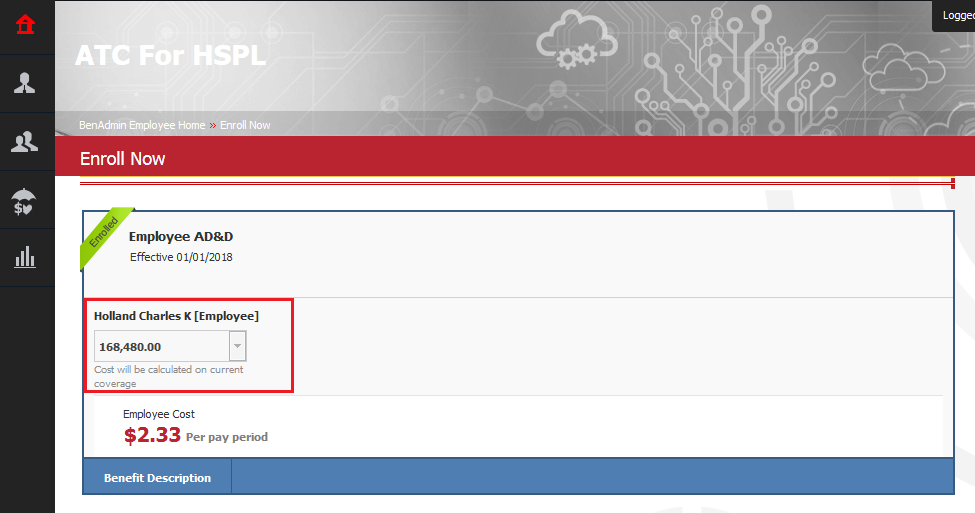
Task: Open BenAdmin Employee Home breadcrumb link
Action: pyautogui.click(x=142, y=125)
